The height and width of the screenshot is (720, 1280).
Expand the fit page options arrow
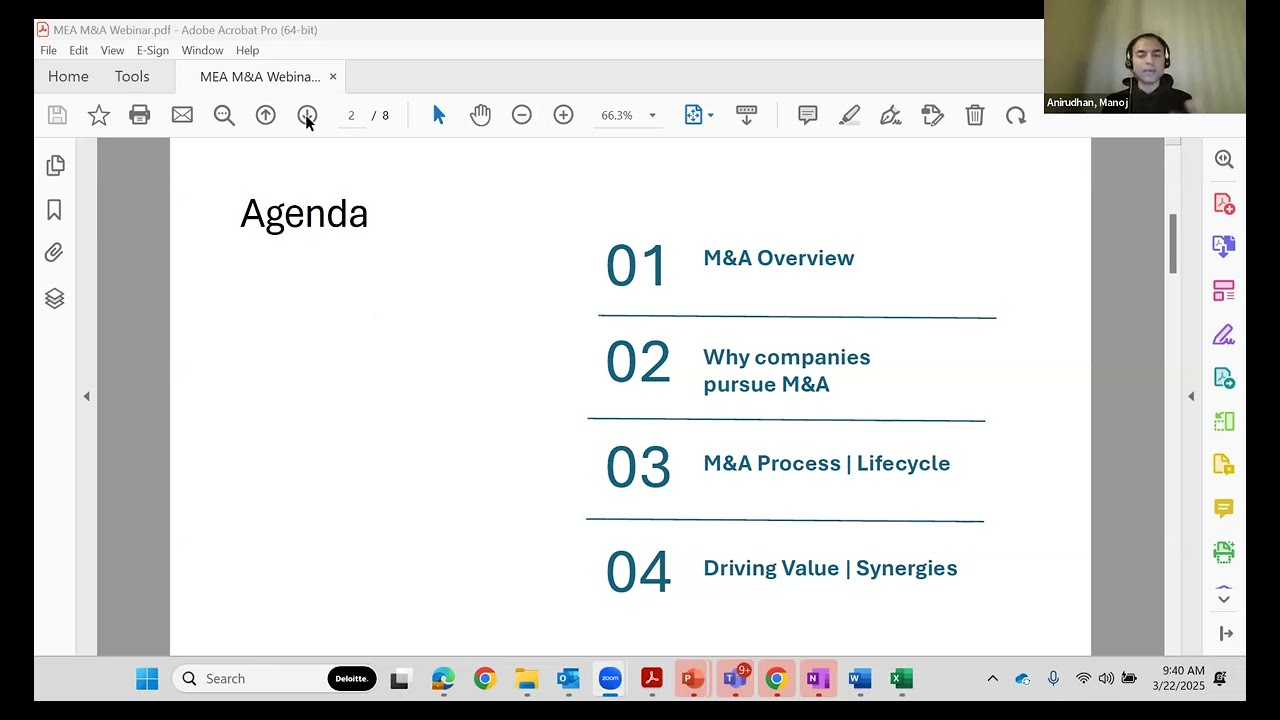[x=710, y=115]
